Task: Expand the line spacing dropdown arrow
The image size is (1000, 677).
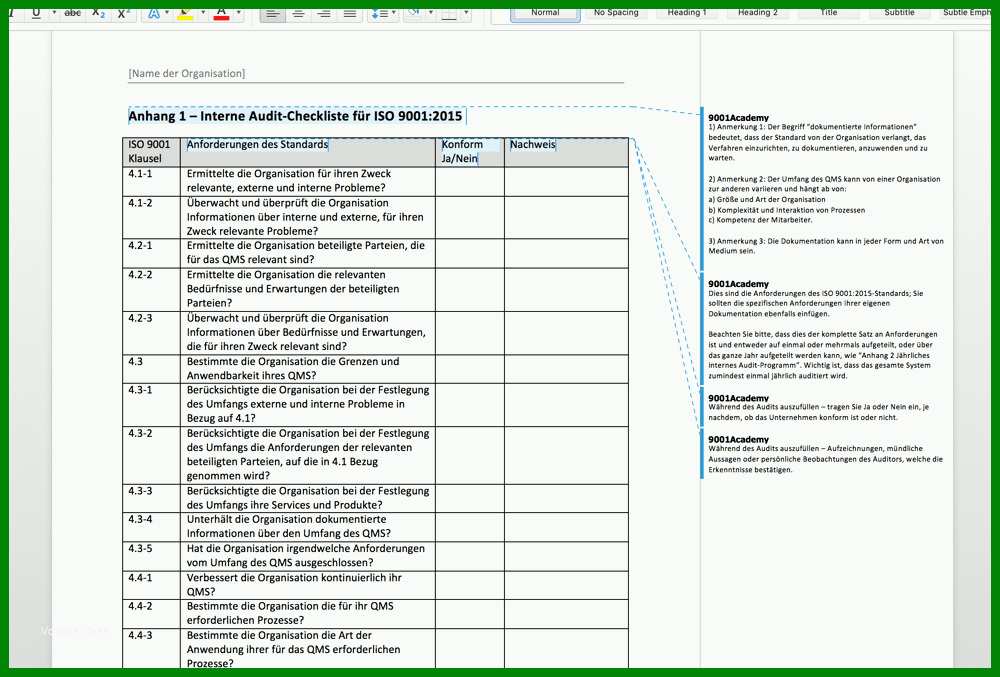Action: pos(394,12)
